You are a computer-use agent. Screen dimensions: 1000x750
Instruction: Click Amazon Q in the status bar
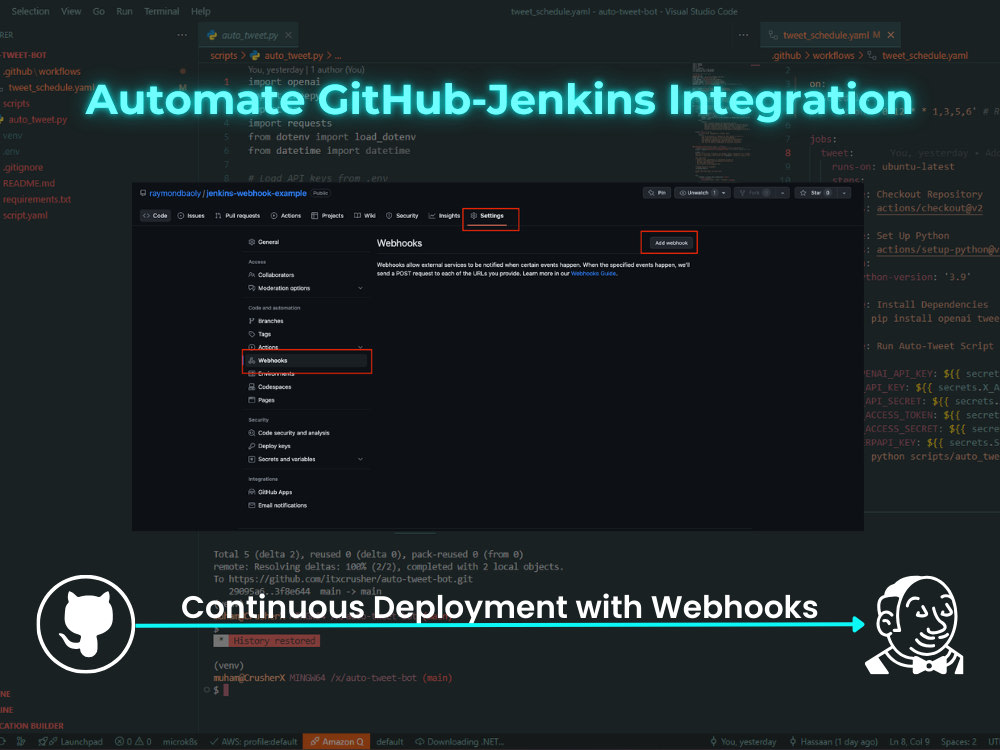point(337,742)
